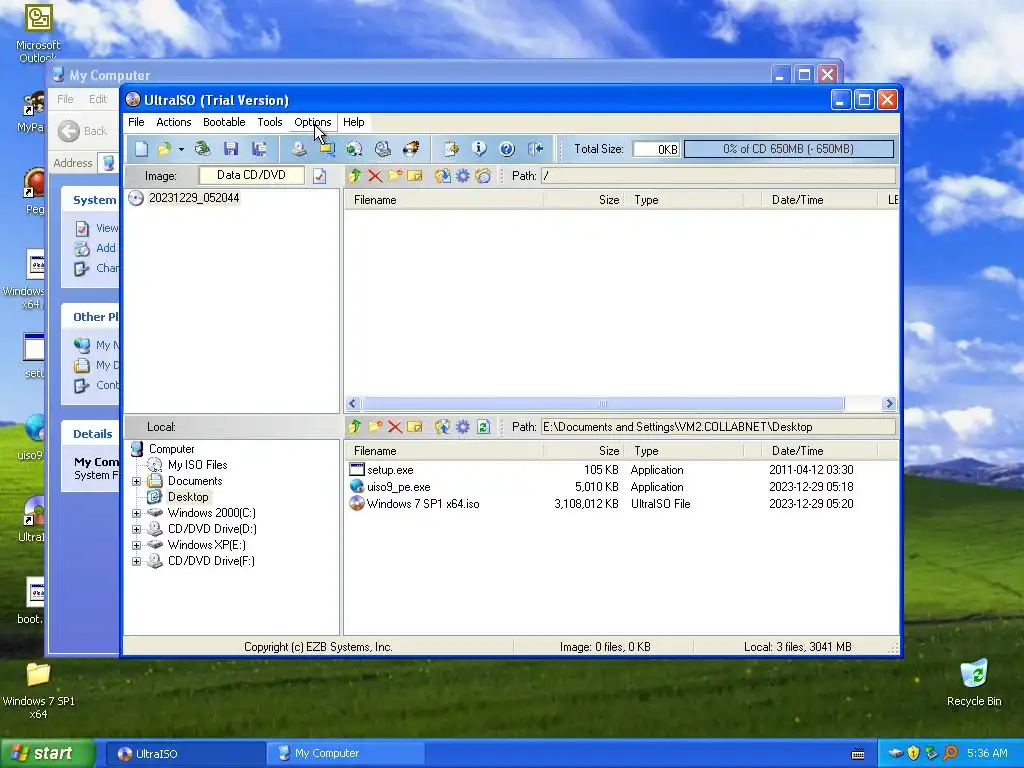This screenshot has height=768, width=1024.
Task: Open an image file with the folder icon
Action: click(x=164, y=149)
